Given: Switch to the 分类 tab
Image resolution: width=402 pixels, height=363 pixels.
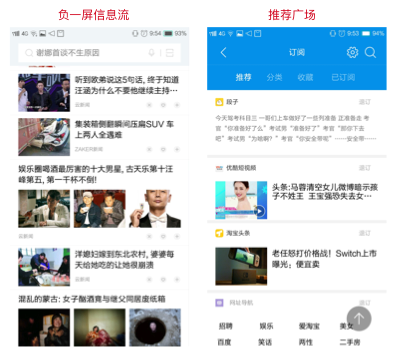Looking at the screenshot, I should coord(274,77).
